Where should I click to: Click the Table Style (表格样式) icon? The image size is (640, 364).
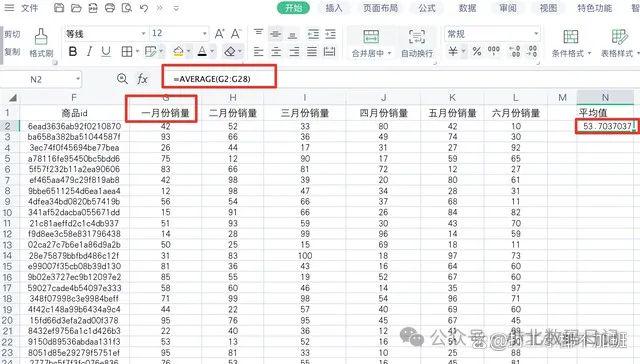619,37
